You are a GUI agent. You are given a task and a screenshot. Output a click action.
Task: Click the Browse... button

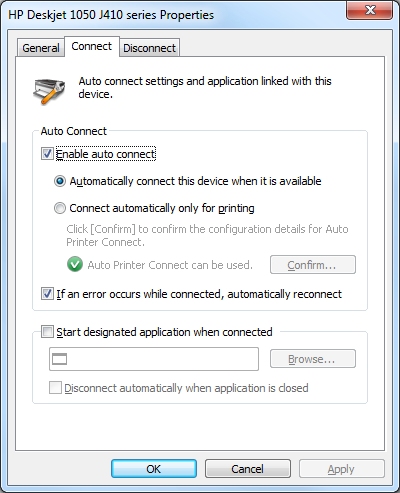click(x=313, y=359)
